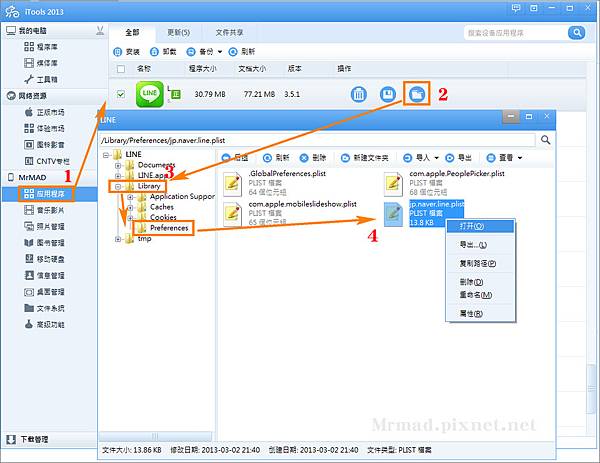The height and width of the screenshot is (463, 600).
Task: Select the com.apple.mobileslideshow.plist file
Action: [x=290, y=213]
